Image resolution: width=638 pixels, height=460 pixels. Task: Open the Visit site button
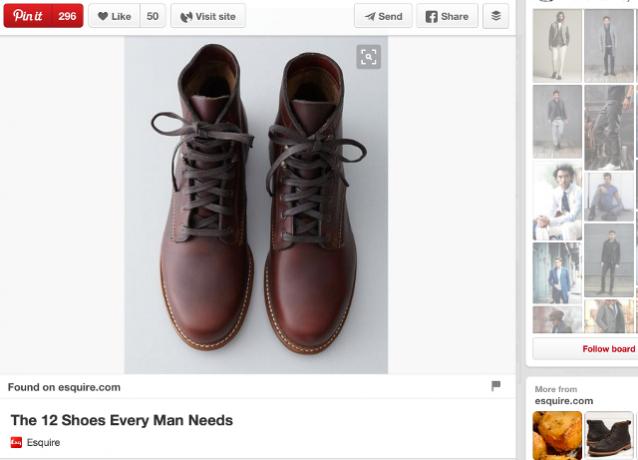208,16
